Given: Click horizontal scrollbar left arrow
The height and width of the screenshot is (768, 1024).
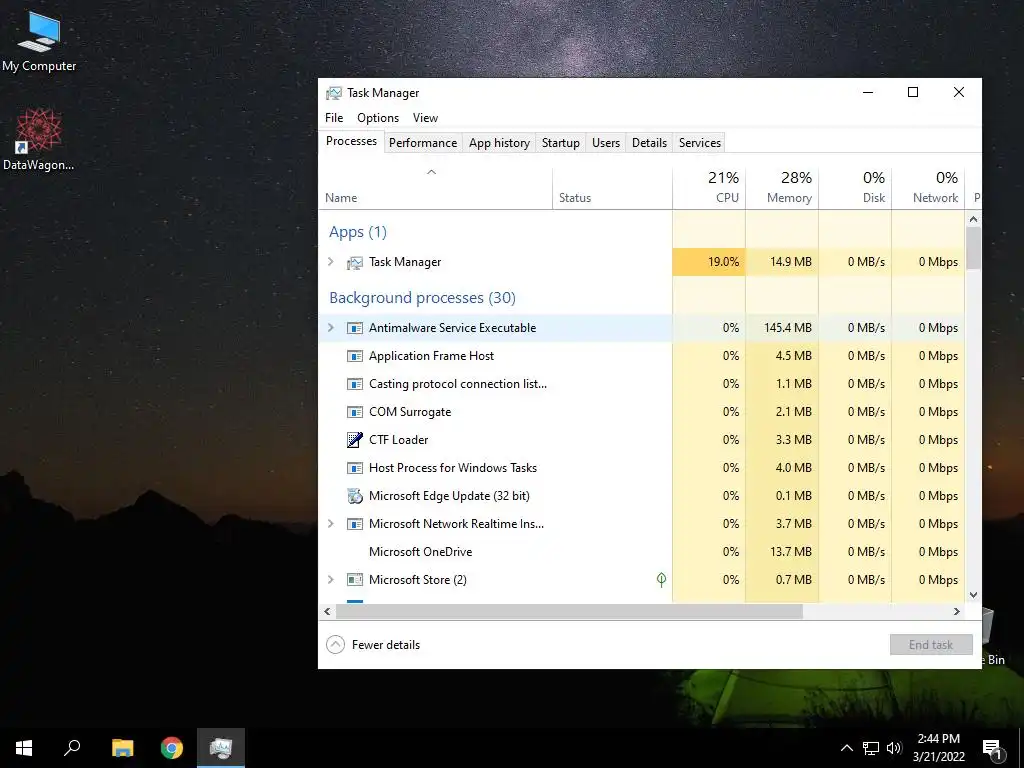Looking at the screenshot, I should coord(327,611).
